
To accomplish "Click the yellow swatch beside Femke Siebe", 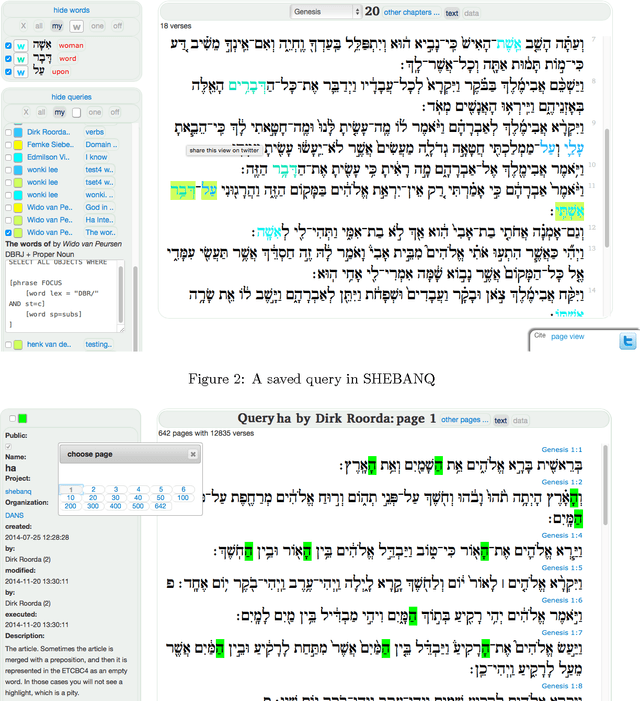I will tap(18, 145).
